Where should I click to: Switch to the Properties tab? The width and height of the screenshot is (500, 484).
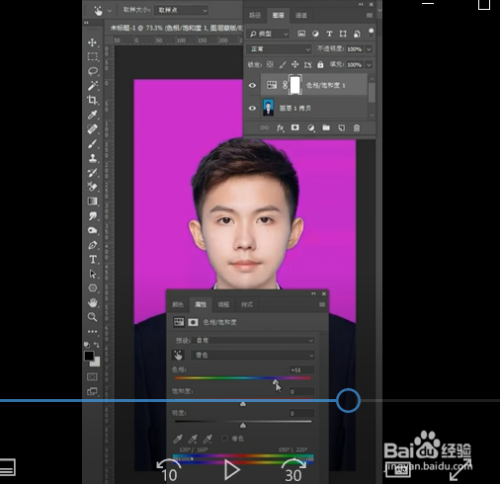click(201, 304)
